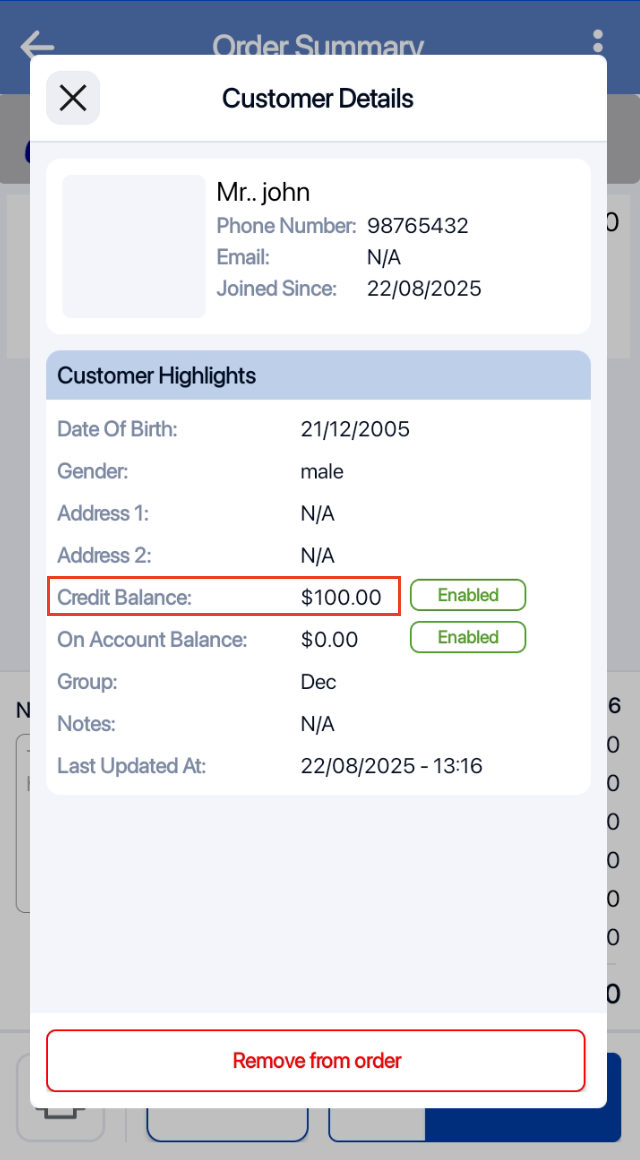Tap the back arrow in the header
Screen dimensions: 640x1160
click(x=37, y=45)
